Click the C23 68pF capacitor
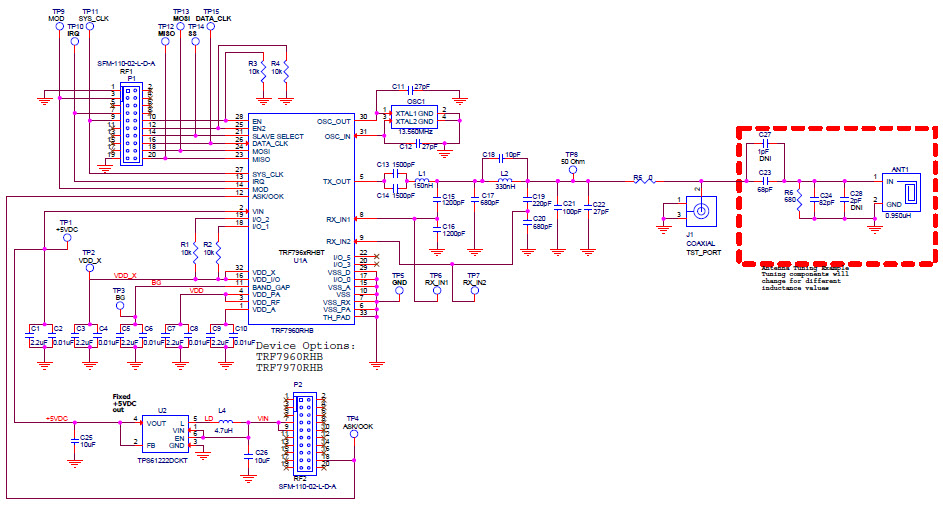This screenshot has height=505, width=943. pos(764,180)
